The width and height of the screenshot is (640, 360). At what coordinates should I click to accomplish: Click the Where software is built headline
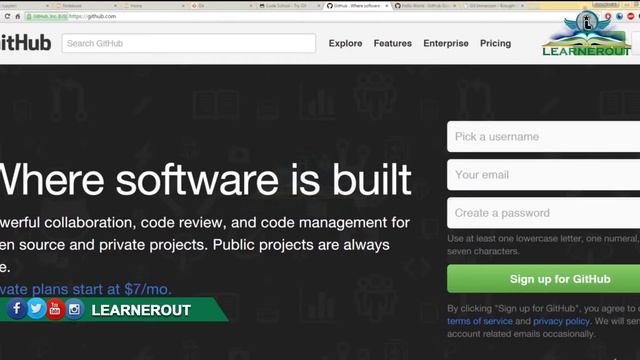click(x=205, y=180)
